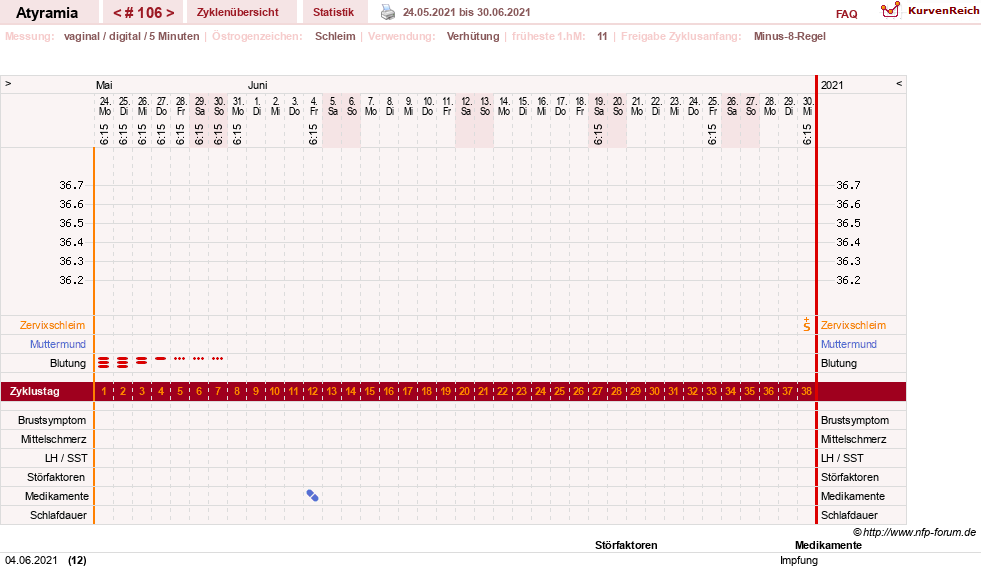Go to cycle number 106 selector

(144, 12)
